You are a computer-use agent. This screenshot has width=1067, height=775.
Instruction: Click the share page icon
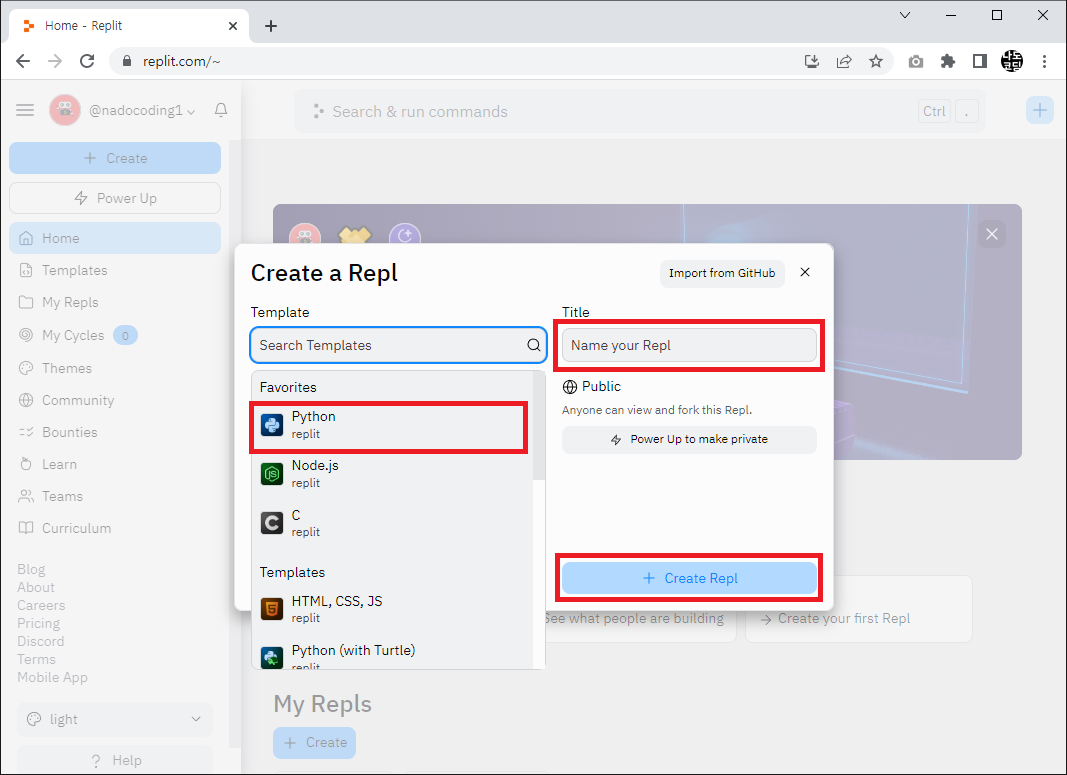tap(844, 61)
